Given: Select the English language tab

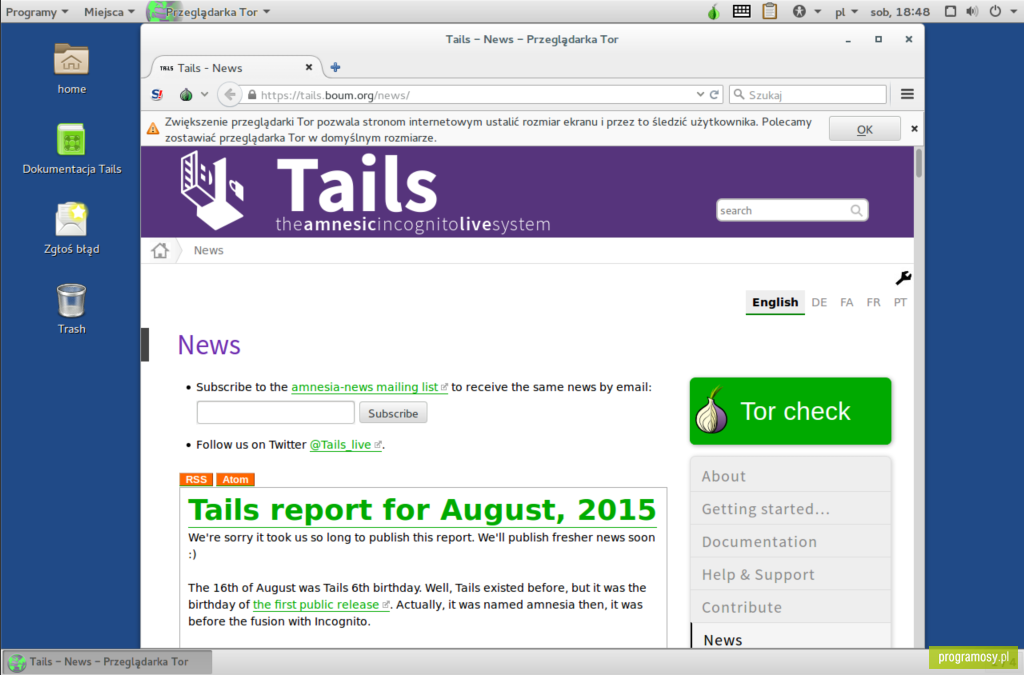Looking at the screenshot, I should [775, 302].
